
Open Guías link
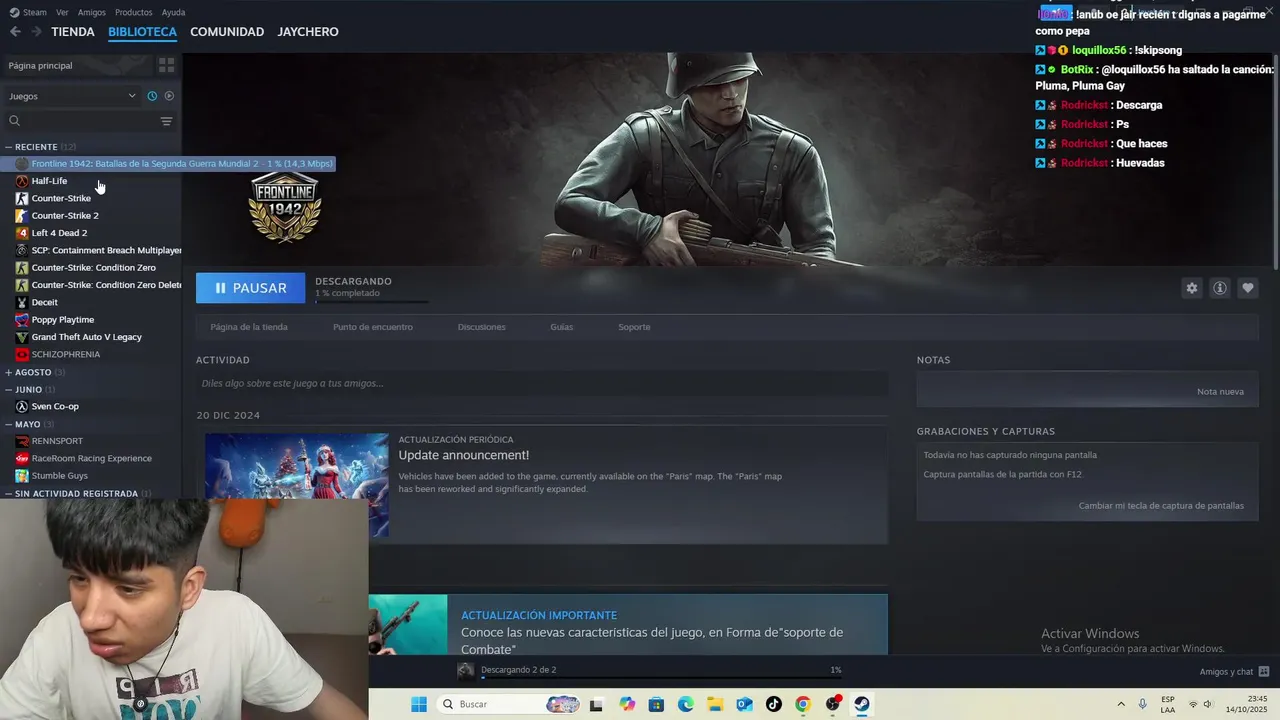(562, 327)
